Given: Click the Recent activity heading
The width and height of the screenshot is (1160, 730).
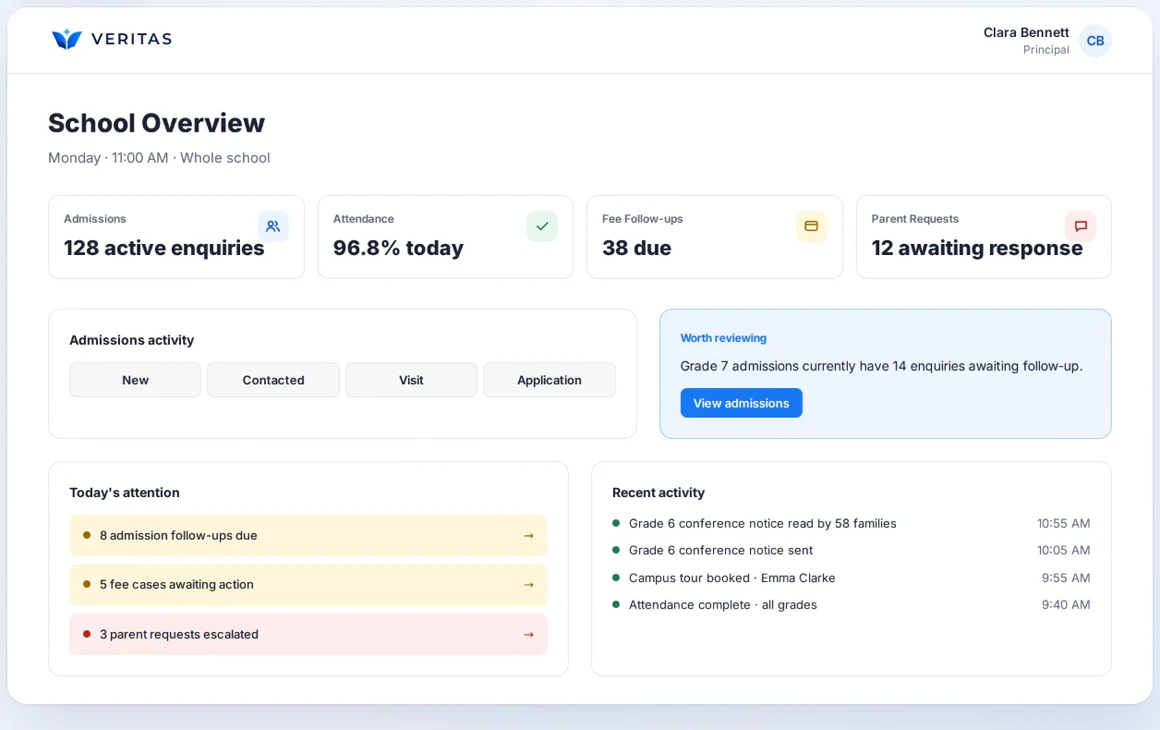Looking at the screenshot, I should point(658,493).
